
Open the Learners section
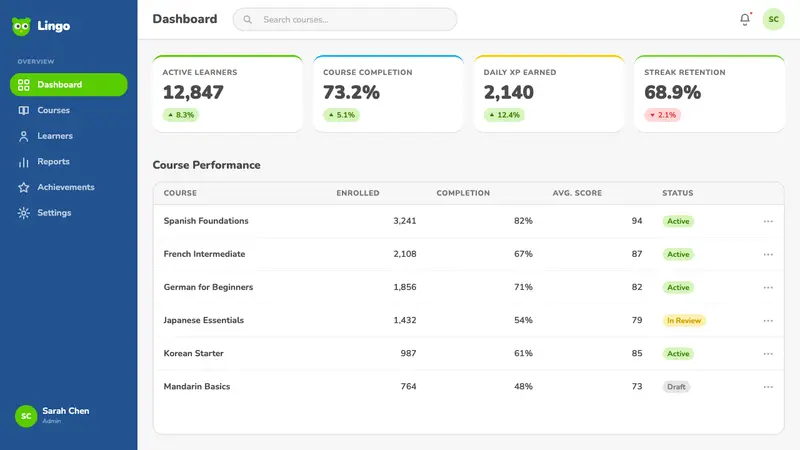(68, 136)
